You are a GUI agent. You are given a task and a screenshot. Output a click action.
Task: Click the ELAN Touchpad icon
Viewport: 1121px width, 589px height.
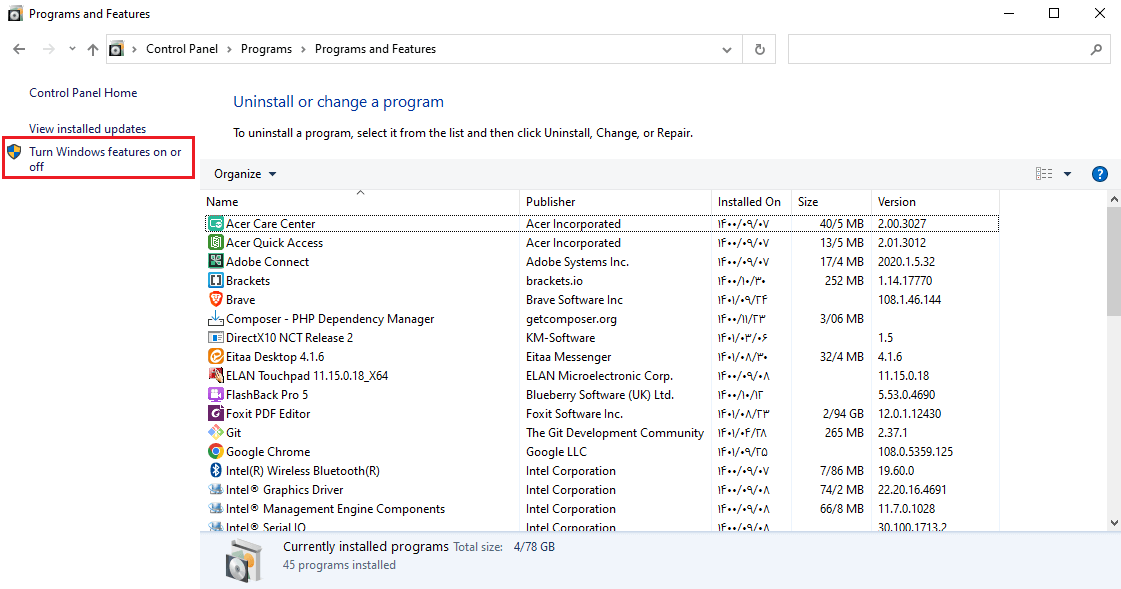point(215,375)
